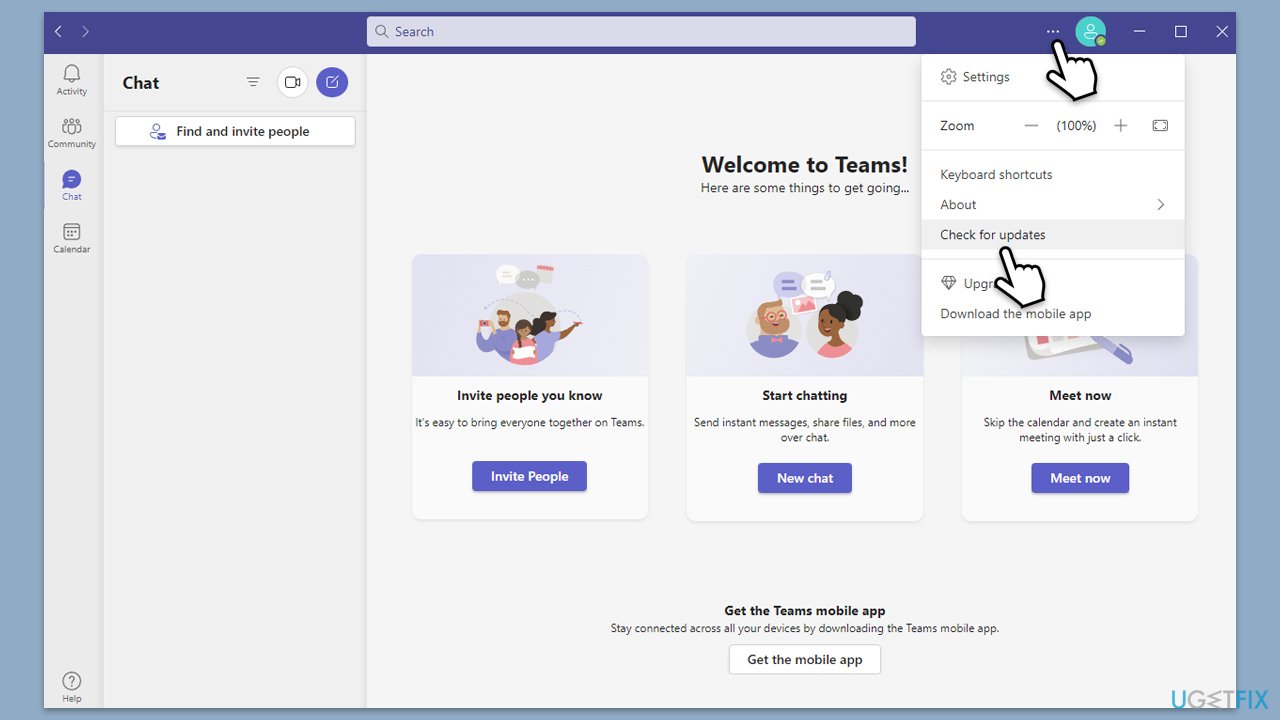Open the Calendar view

(71, 237)
